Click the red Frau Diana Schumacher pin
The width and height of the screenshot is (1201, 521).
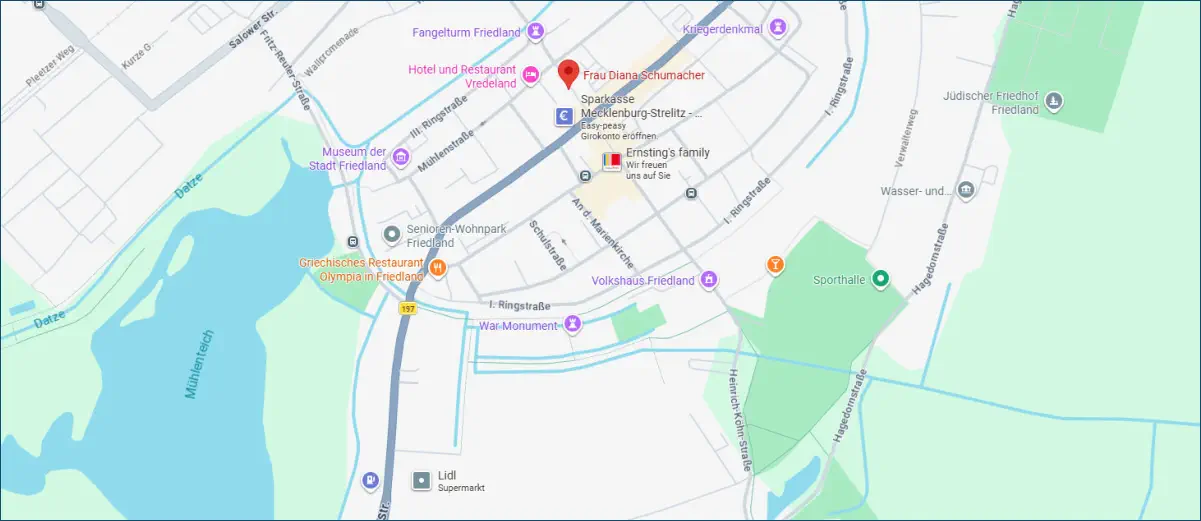click(x=568, y=74)
